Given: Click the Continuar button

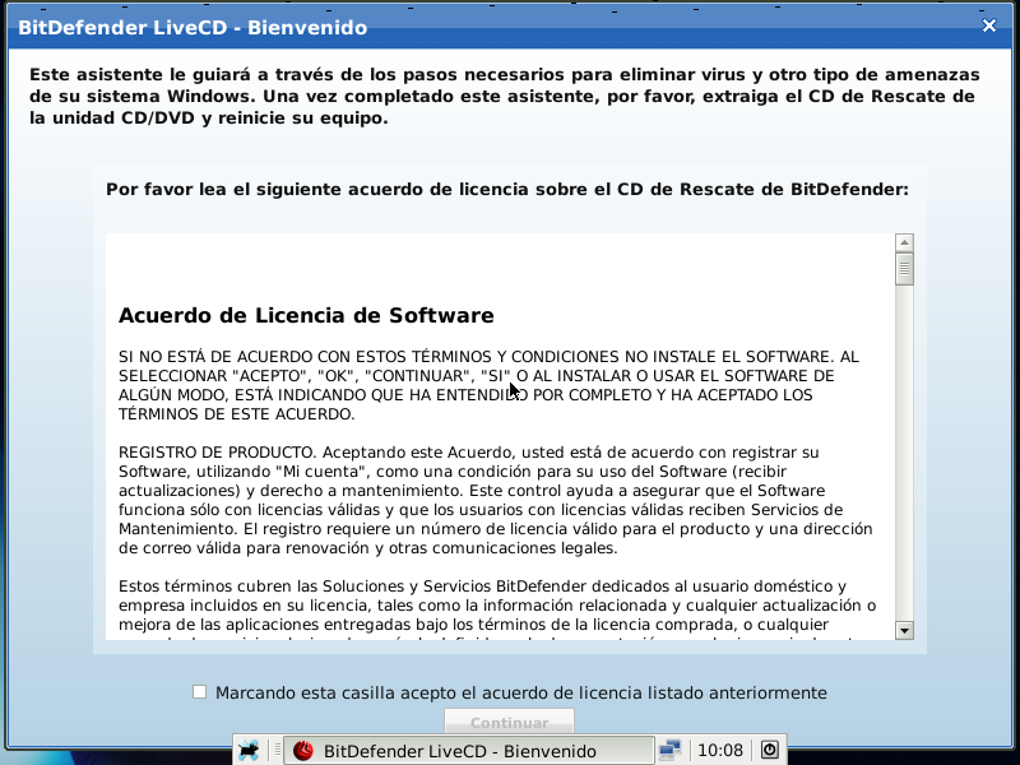Looking at the screenshot, I should coord(509,722).
